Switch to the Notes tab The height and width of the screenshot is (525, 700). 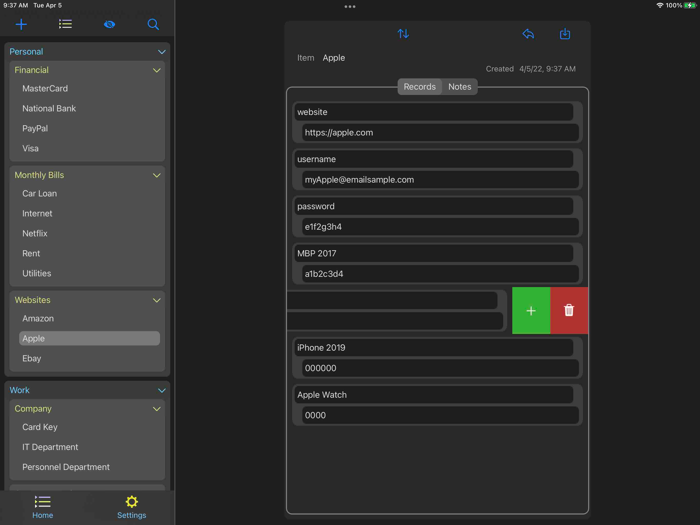(459, 87)
